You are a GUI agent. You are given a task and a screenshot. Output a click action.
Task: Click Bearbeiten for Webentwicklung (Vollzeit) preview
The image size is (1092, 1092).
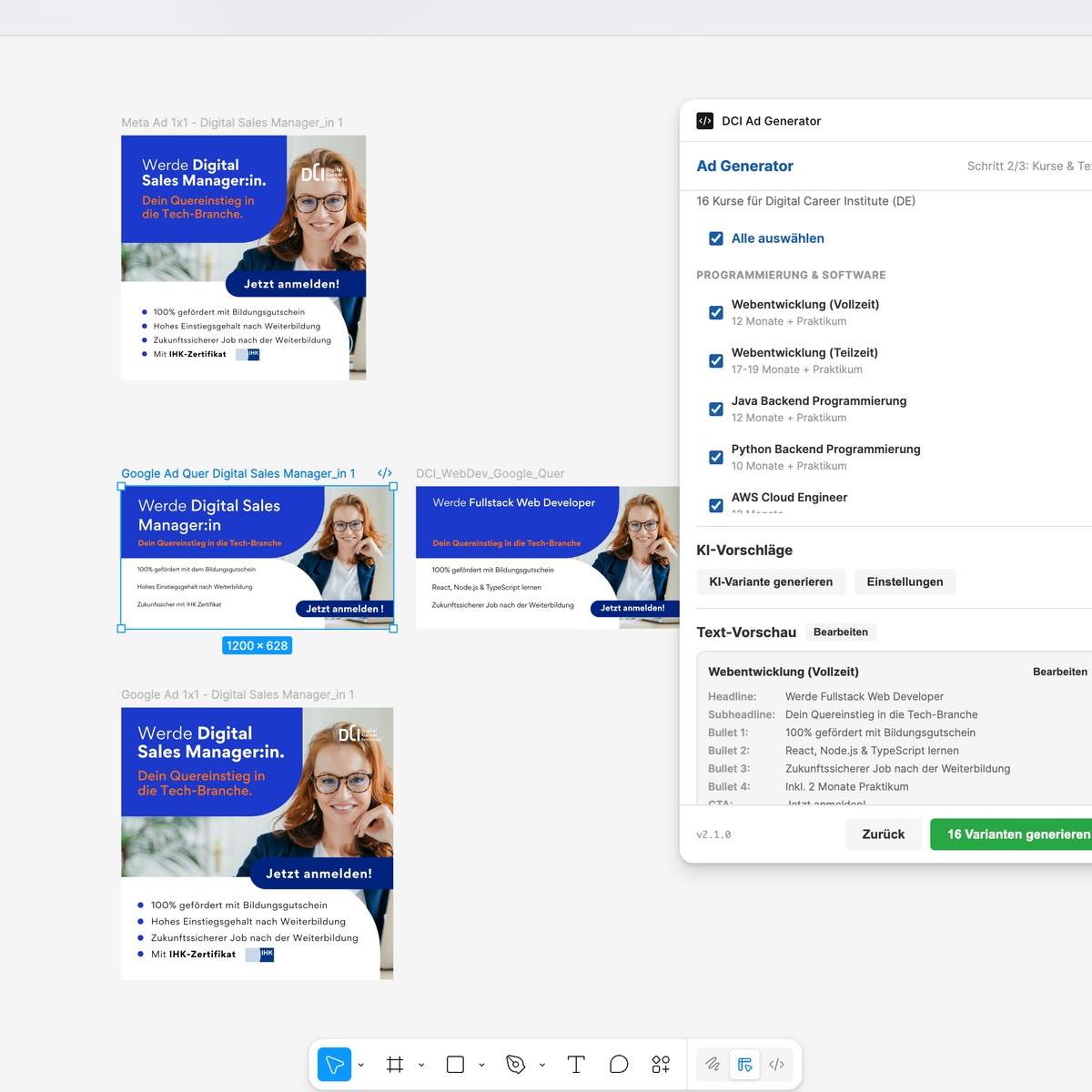[1060, 672]
